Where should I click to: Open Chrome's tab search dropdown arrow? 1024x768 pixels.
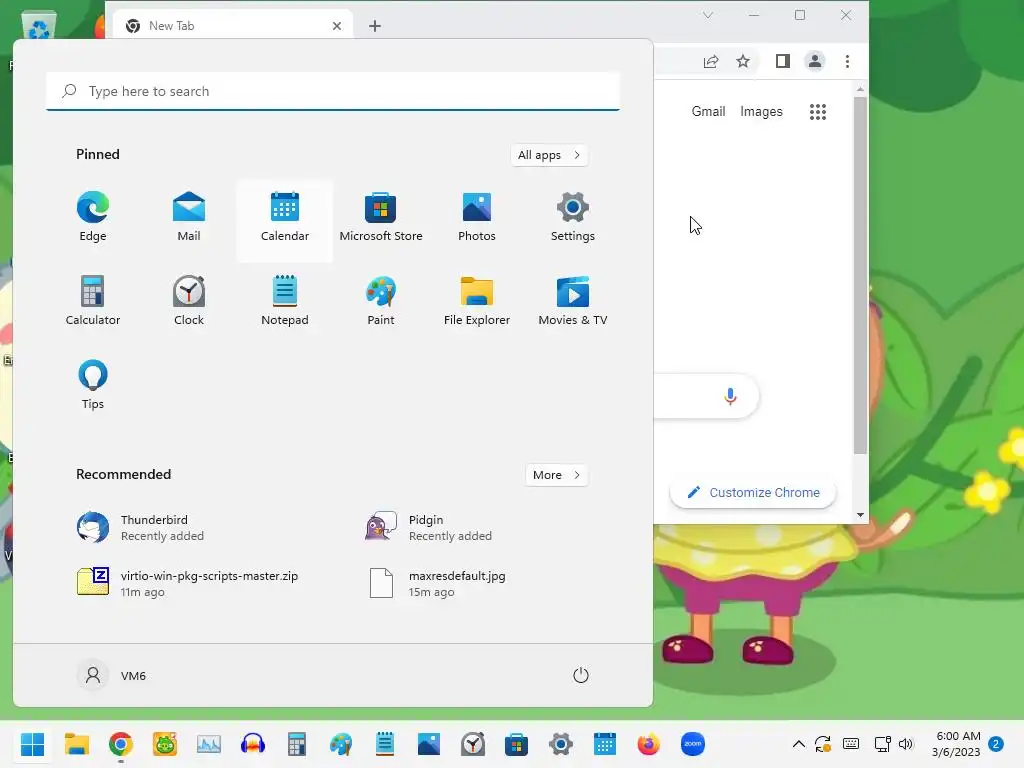click(x=708, y=14)
